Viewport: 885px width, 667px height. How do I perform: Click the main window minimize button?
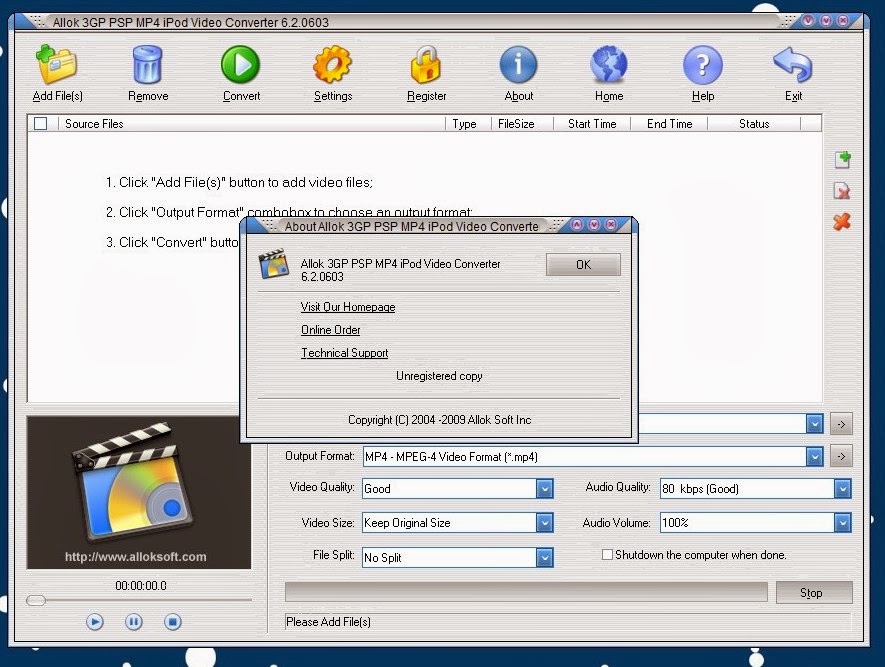click(x=808, y=20)
